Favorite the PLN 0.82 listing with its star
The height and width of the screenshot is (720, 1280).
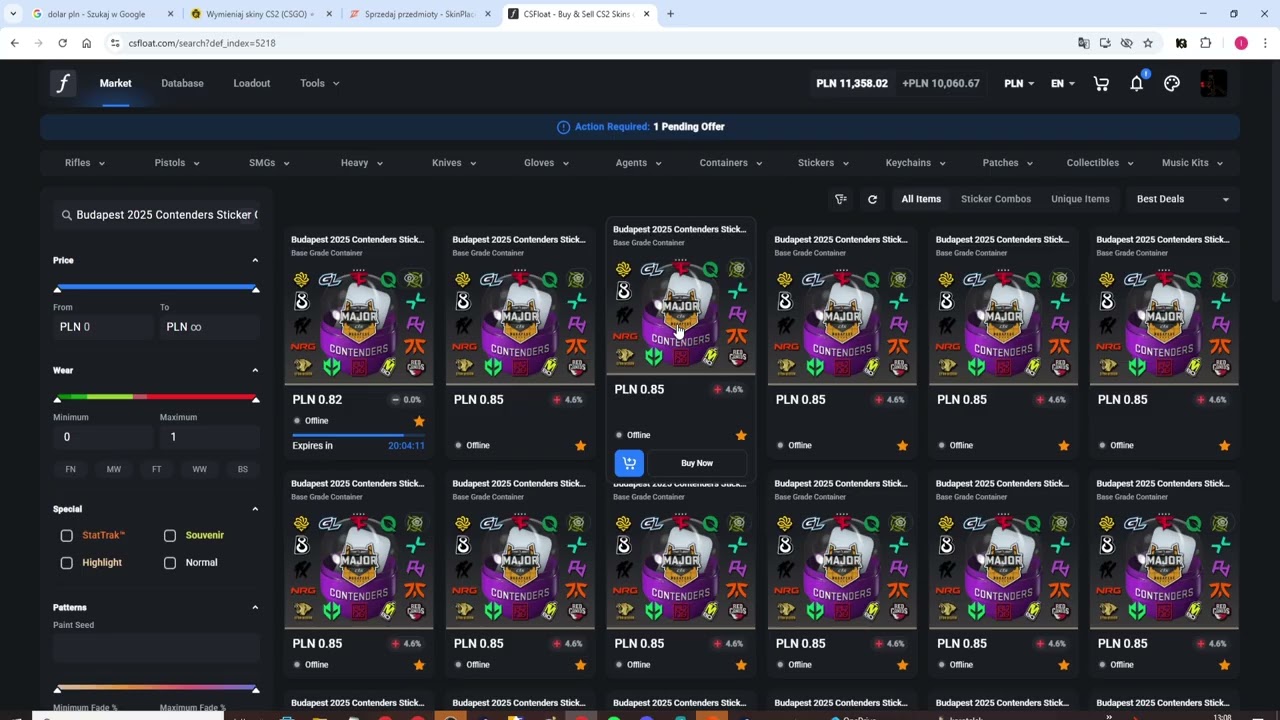coord(419,421)
